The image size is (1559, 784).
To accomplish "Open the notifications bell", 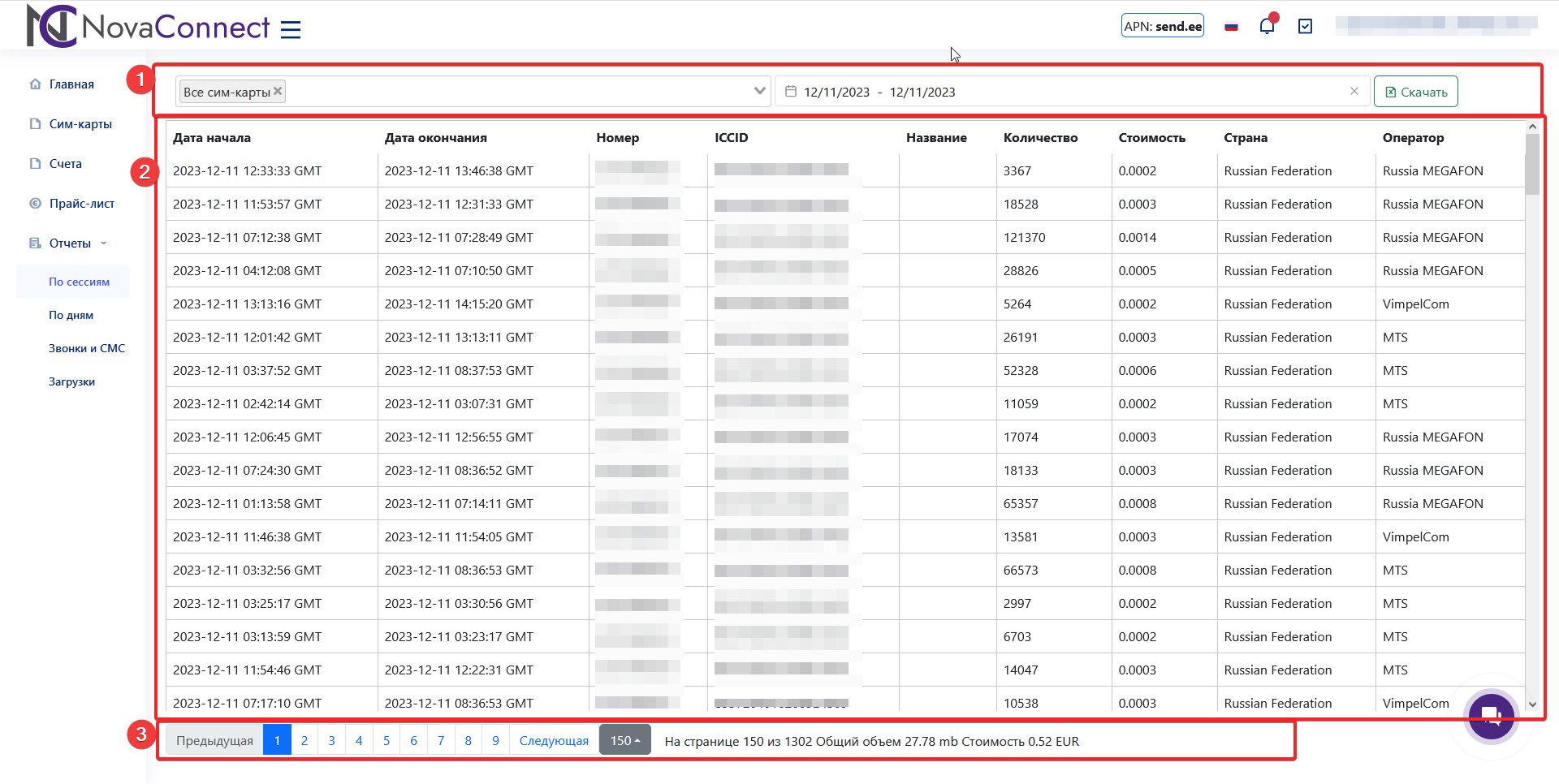I will pos(1267,26).
